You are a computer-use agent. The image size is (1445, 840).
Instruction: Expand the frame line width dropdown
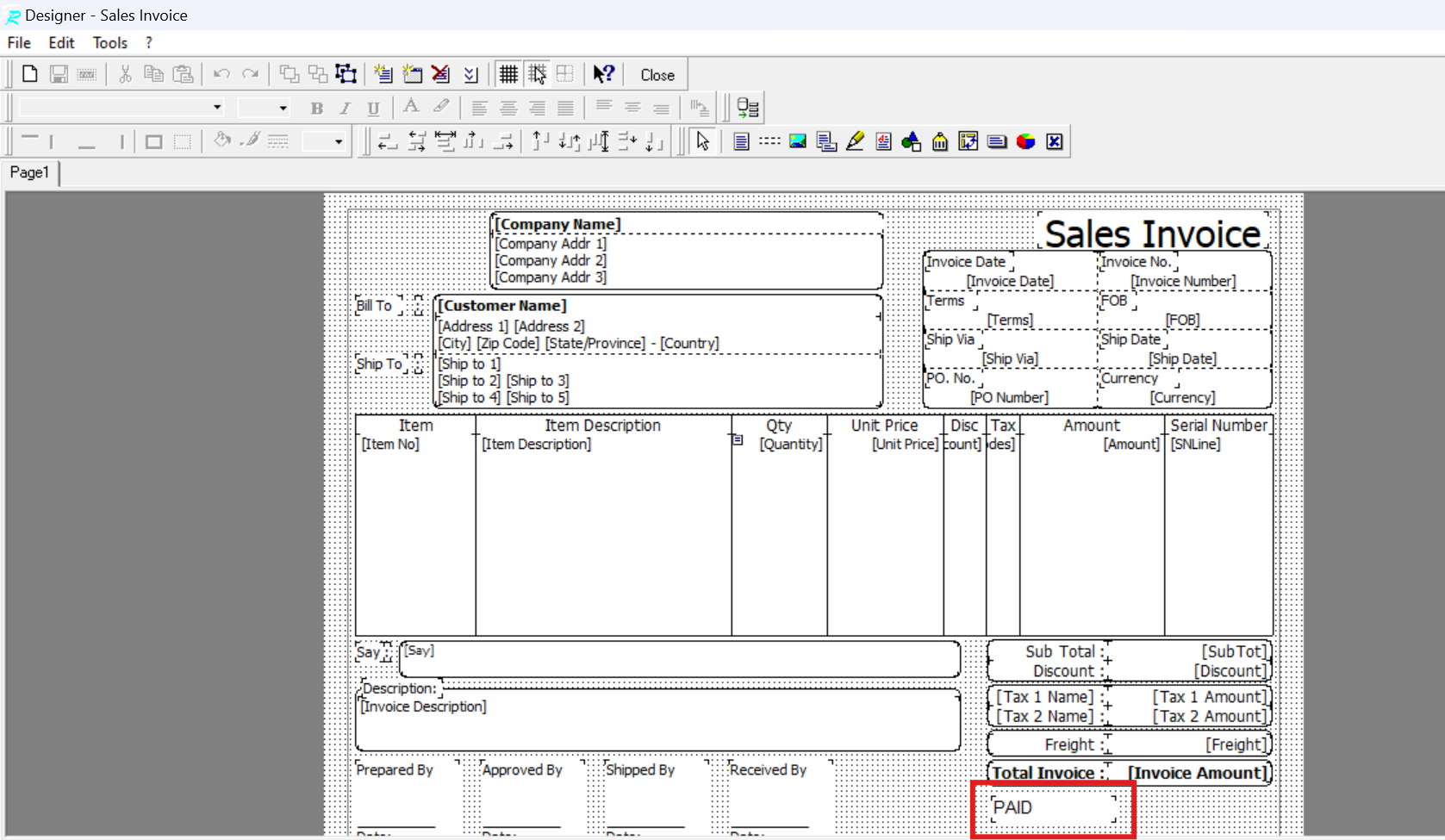click(338, 141)
